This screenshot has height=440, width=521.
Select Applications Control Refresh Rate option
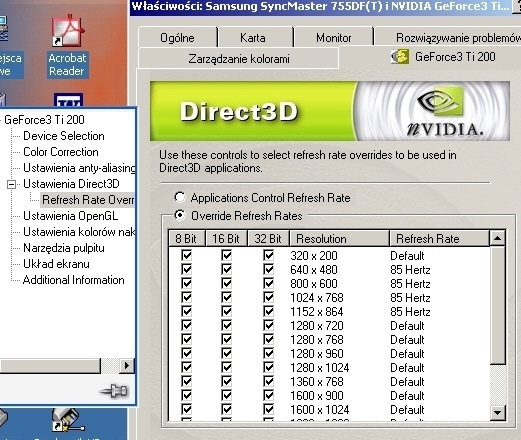click(x=263, y=198)
